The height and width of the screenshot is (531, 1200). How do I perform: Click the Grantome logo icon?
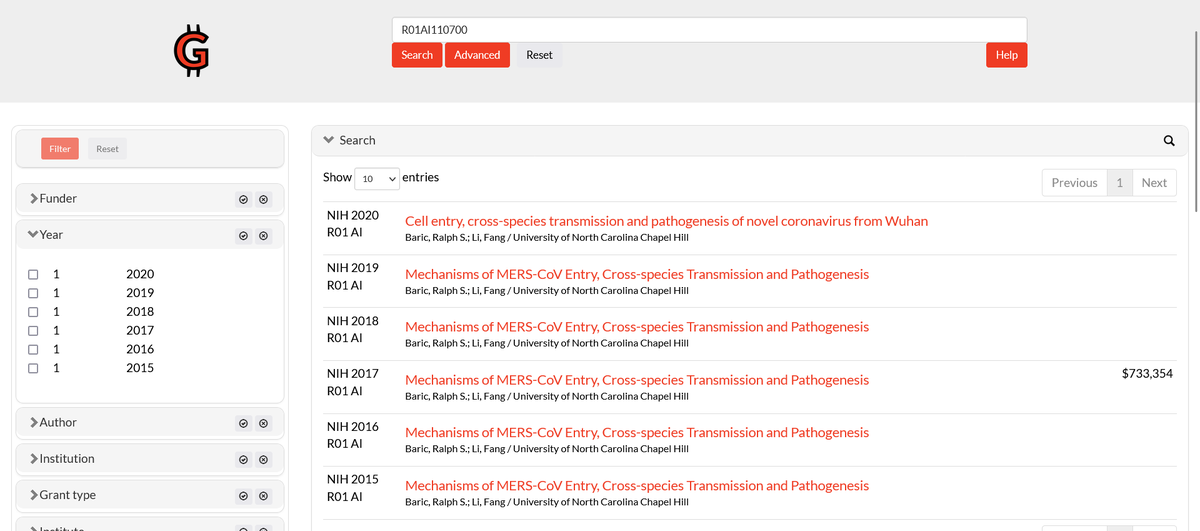191,54
